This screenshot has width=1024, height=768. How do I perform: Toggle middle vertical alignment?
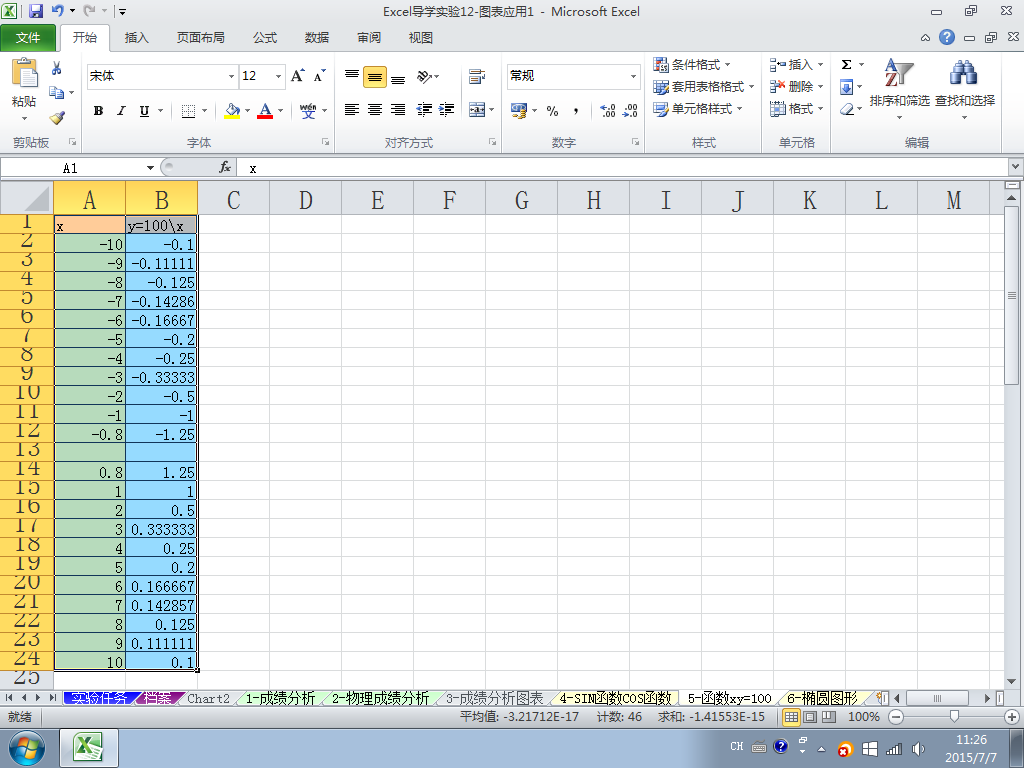[x=375, y=77]
